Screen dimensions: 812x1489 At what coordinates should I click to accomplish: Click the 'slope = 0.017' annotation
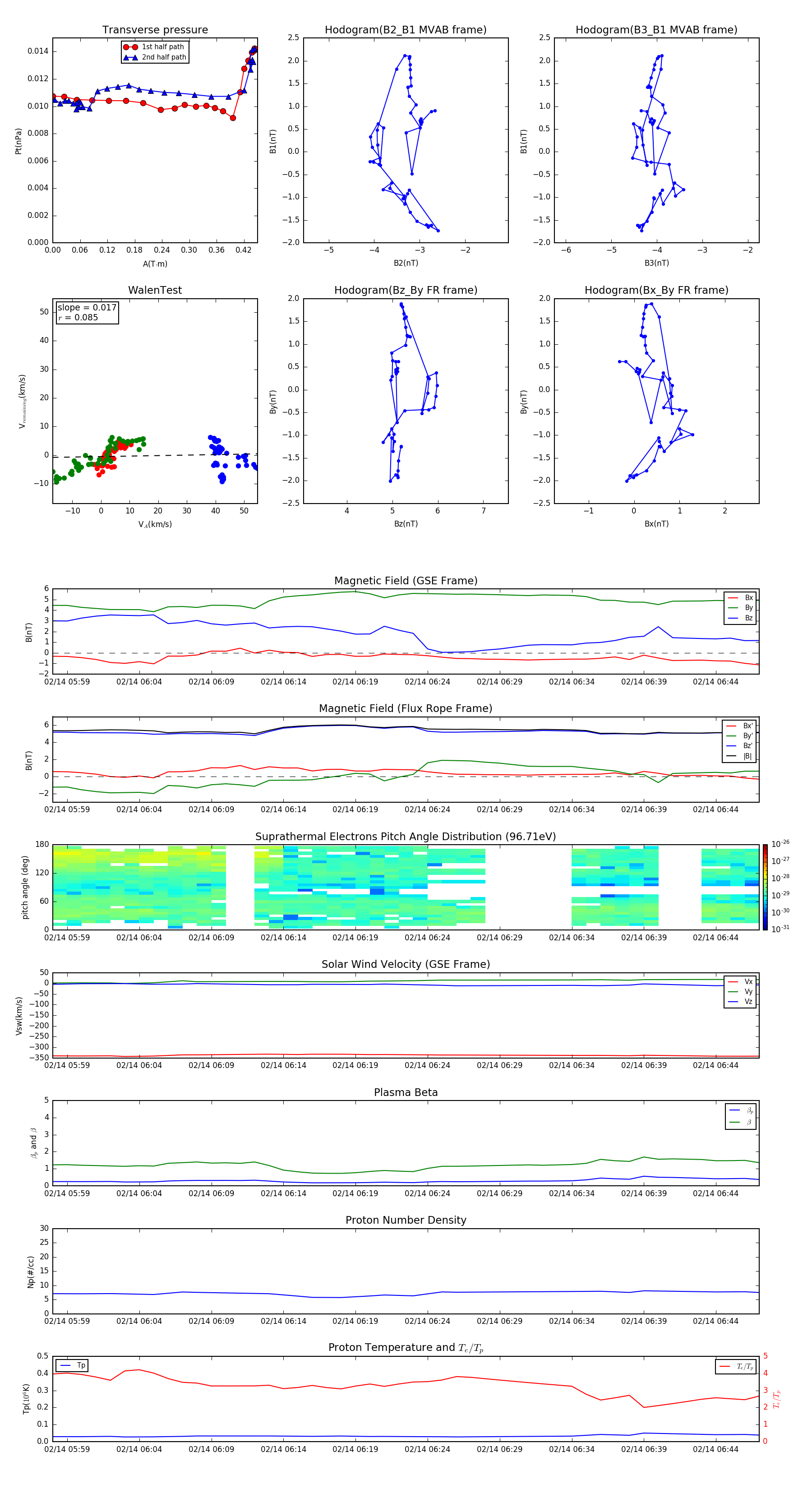click(87, 308)
